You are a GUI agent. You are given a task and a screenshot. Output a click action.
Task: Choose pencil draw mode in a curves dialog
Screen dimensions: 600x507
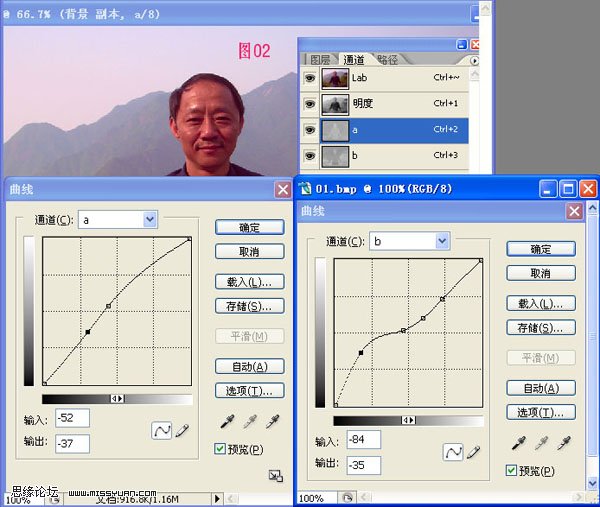click(x=182, y=430)
